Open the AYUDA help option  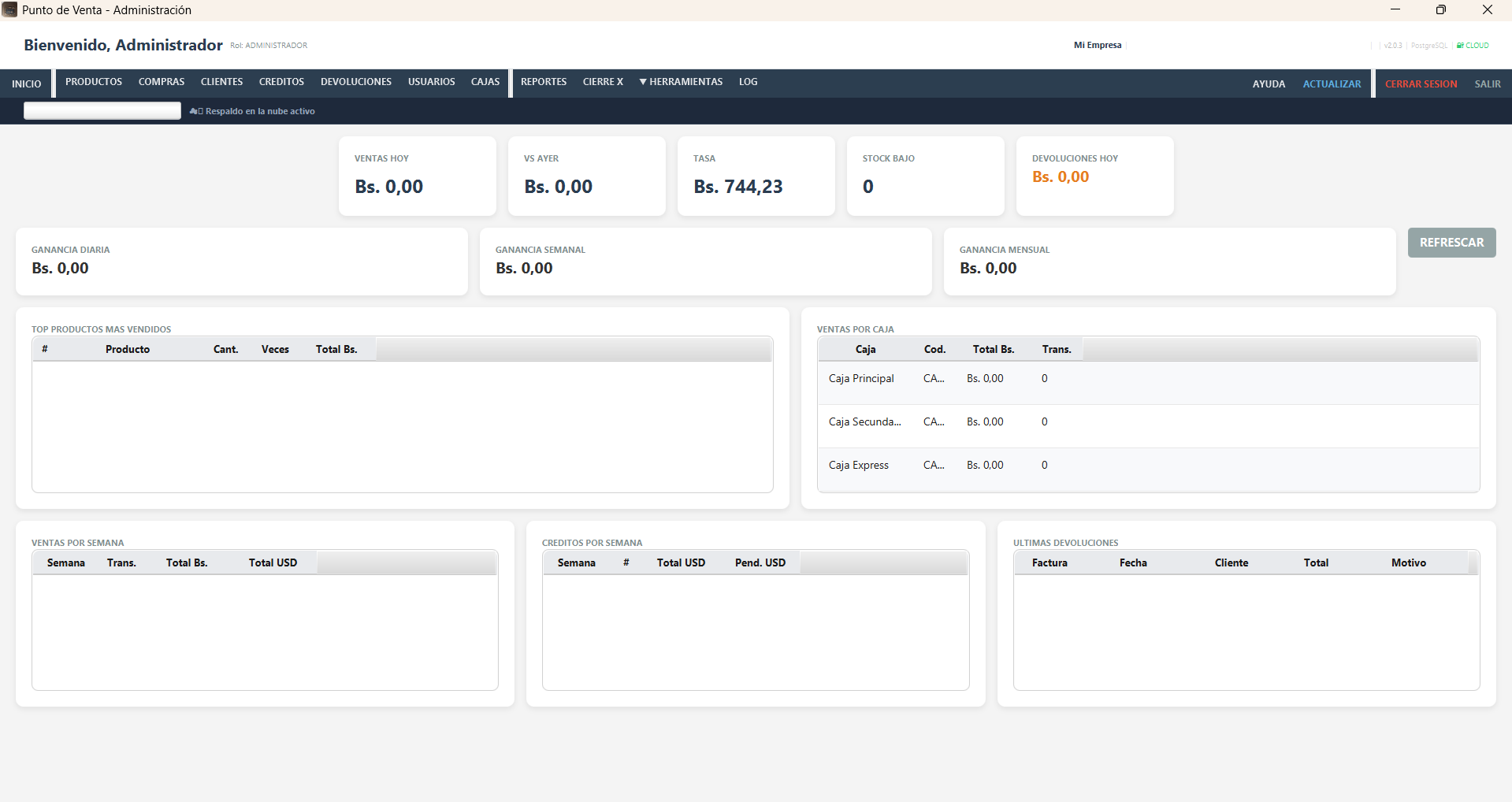[1269, 84]
